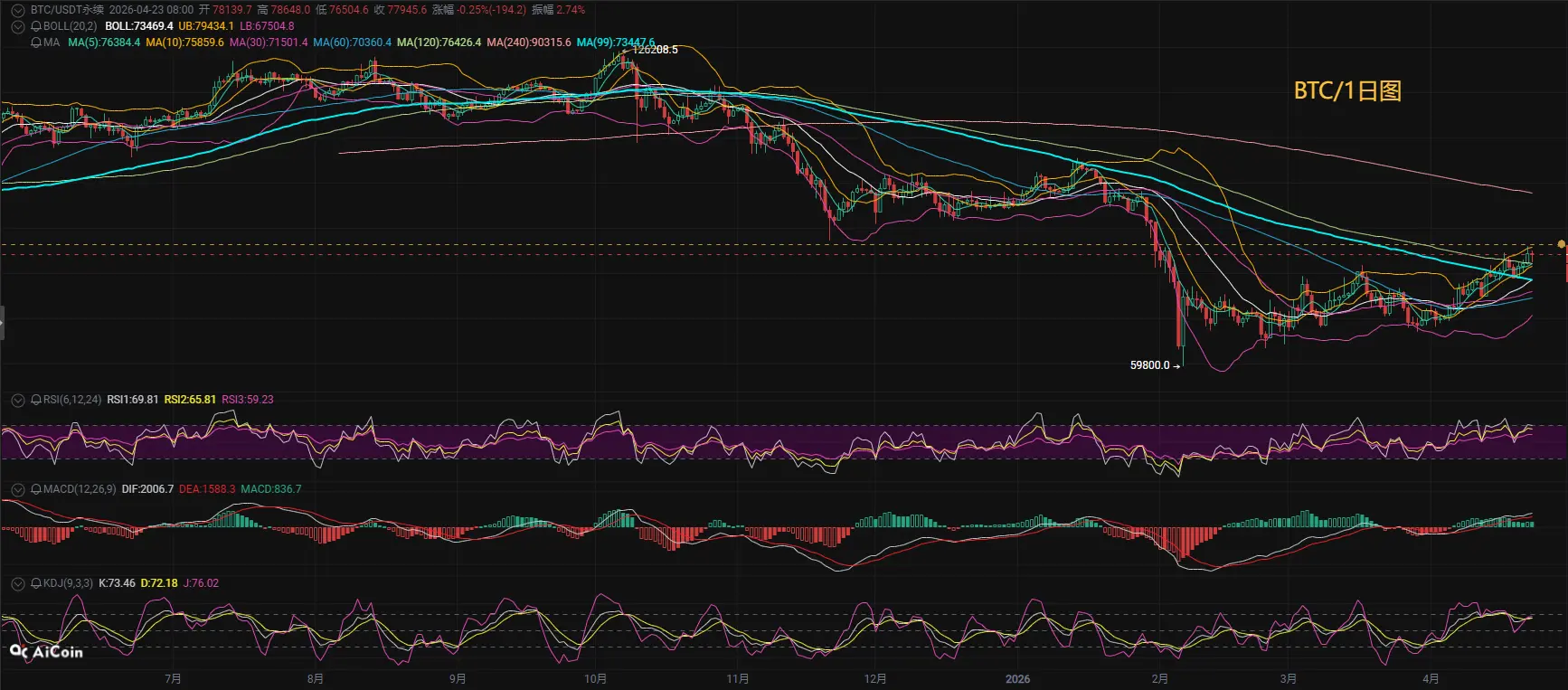This screenshot has height=690, width=1568.
Task: Click the MACD:836.7 histogram reading
Action: pos(271,489)
